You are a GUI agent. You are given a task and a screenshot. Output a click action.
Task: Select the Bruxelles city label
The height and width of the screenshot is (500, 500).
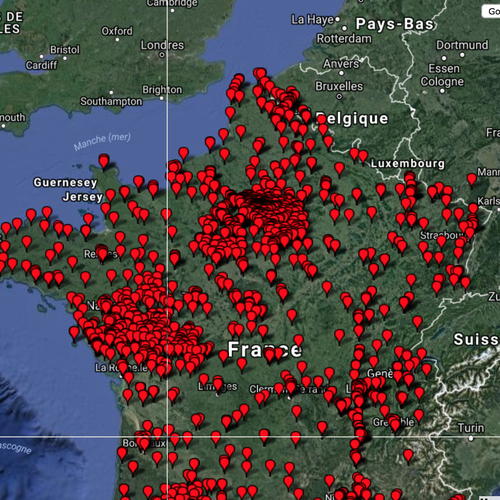coord(339,86)
